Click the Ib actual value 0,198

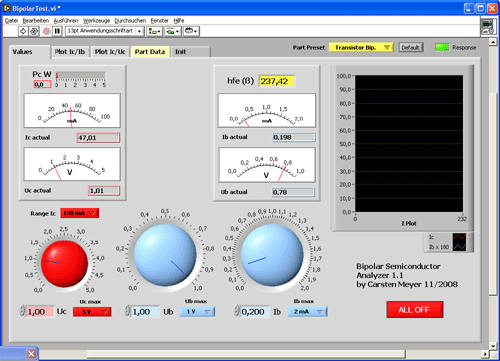(294, 137)
